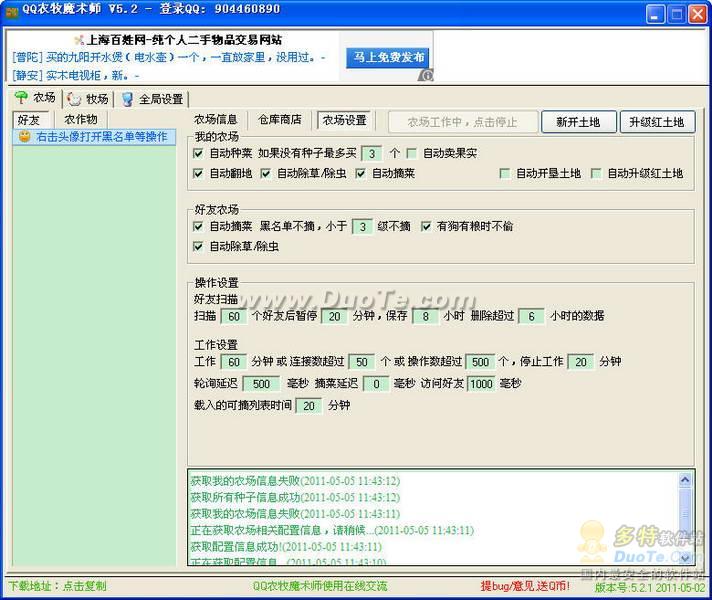Open the 仓库商店 tab
Image resolution: width=712 pixels, height=600 pixels.
tap(279, 120)
